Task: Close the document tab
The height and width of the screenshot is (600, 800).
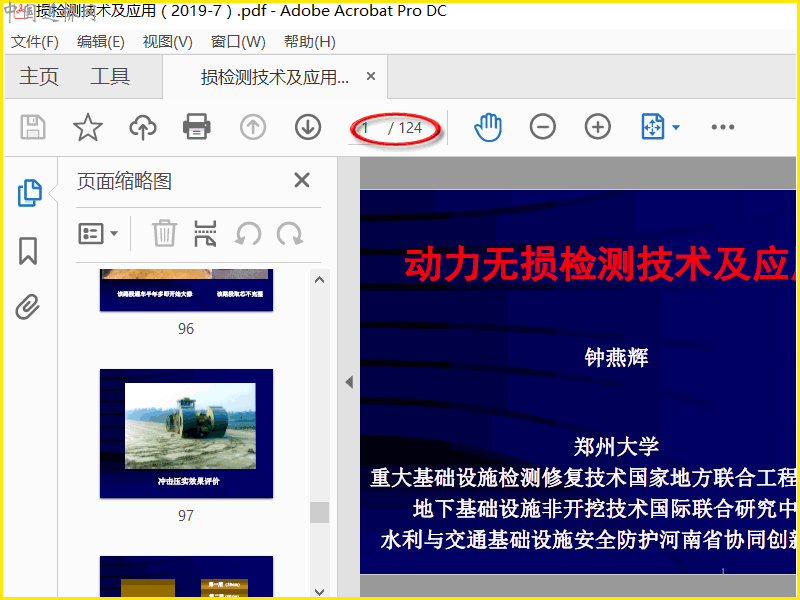Action: coord(371,77)
